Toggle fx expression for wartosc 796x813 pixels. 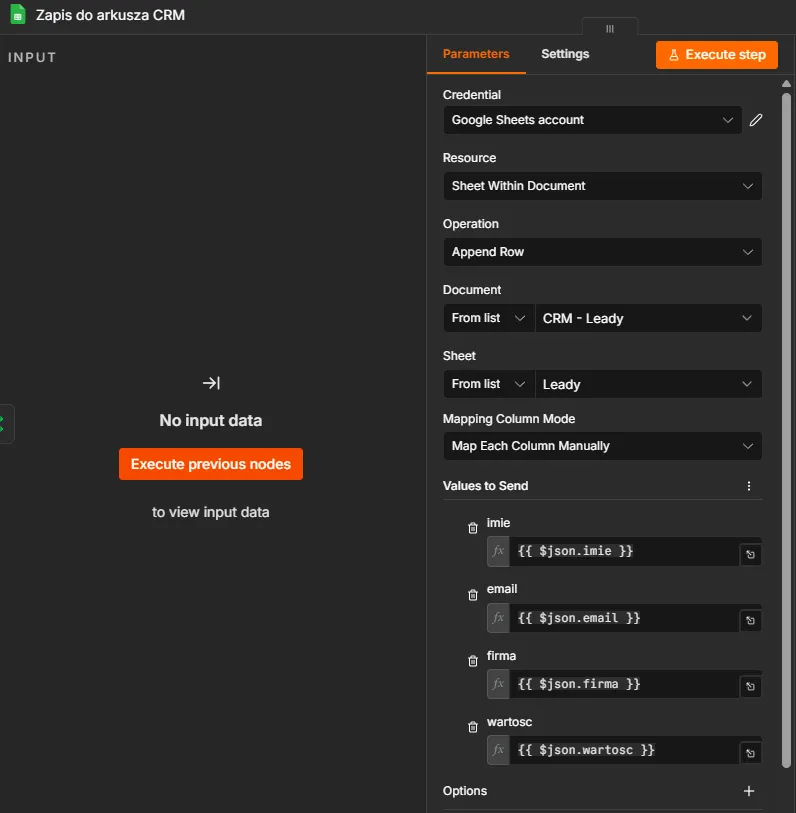(498, 750)
